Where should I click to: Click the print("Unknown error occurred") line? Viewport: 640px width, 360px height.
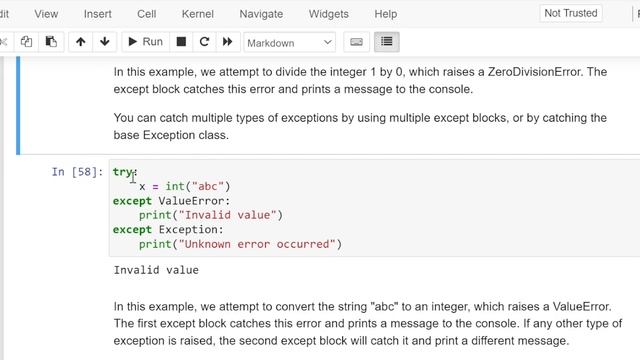(240, 244)
